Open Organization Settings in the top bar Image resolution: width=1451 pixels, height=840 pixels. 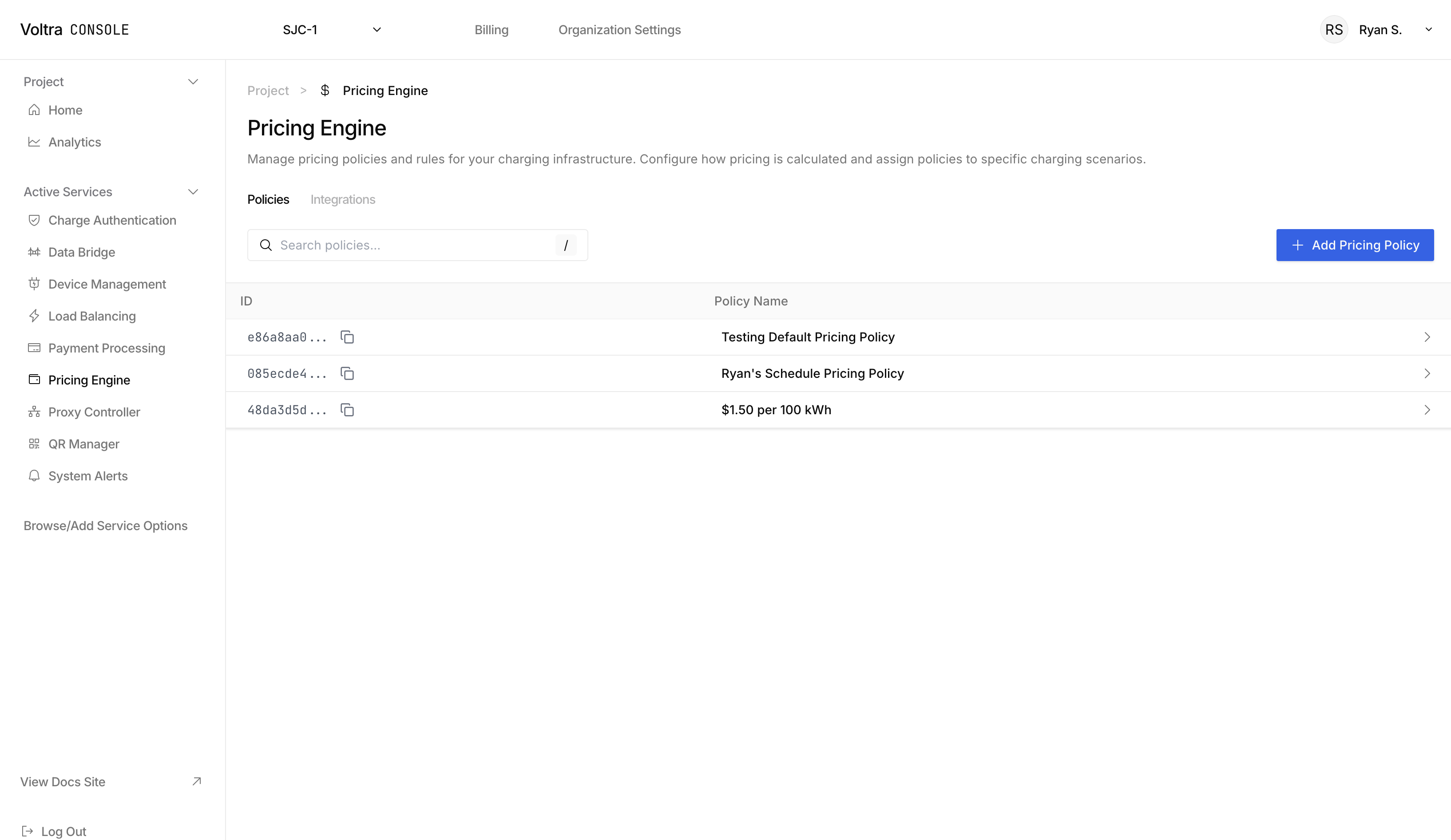point(619,29)
